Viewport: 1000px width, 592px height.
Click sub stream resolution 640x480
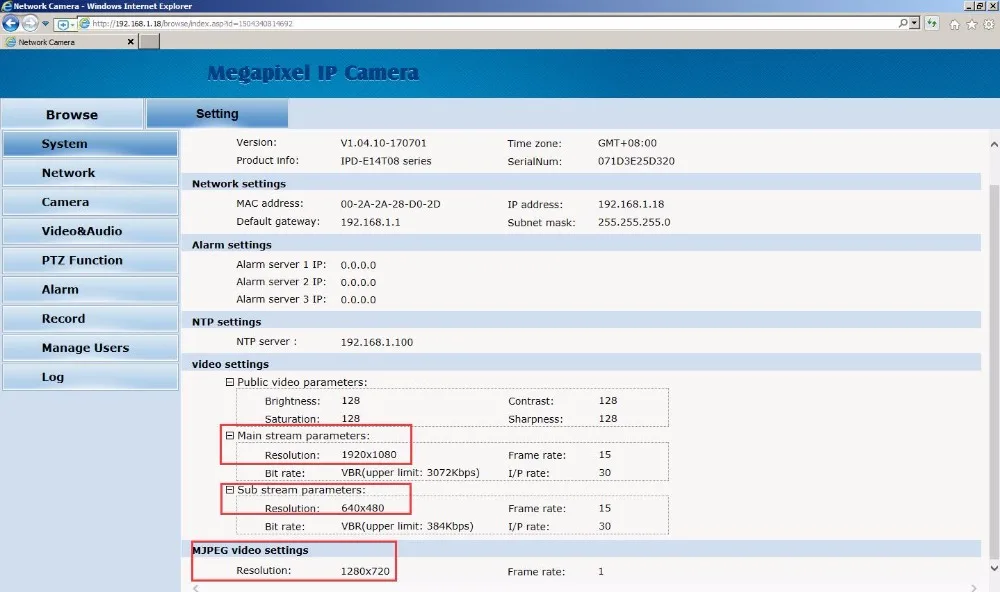click(363, 508)
